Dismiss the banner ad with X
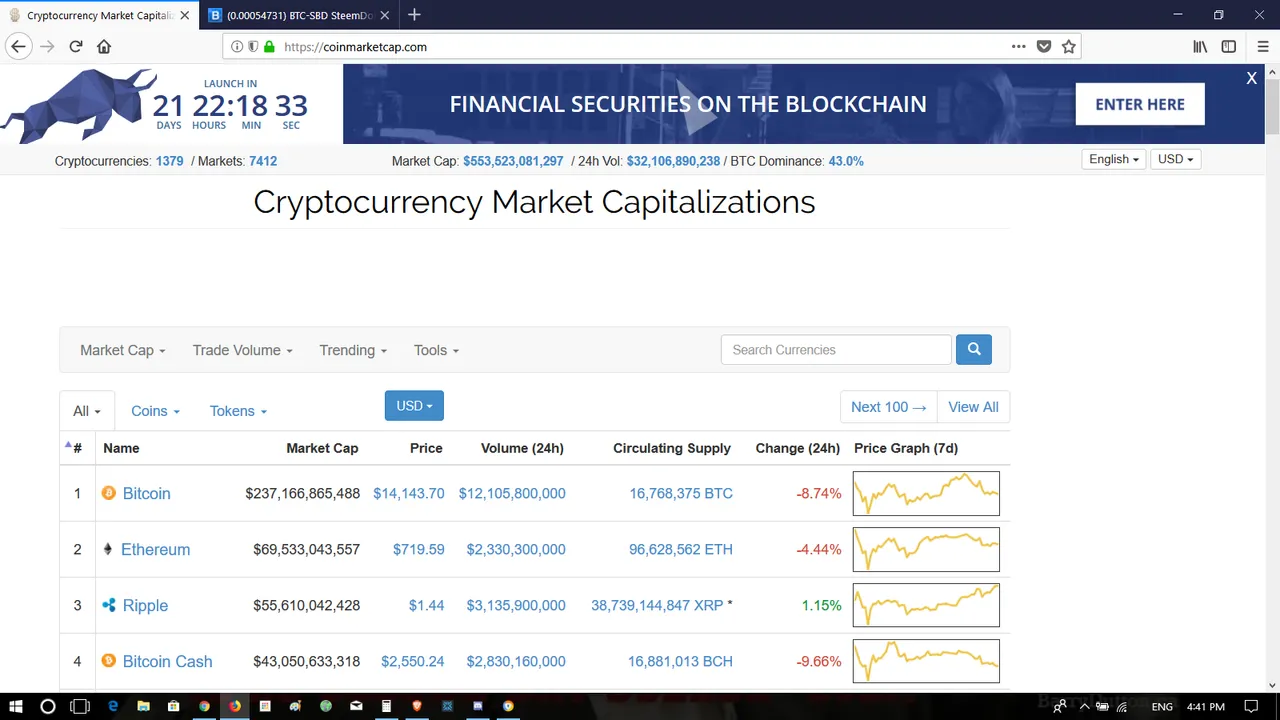The image size is (1280, 720). (x=1251, y=78)
